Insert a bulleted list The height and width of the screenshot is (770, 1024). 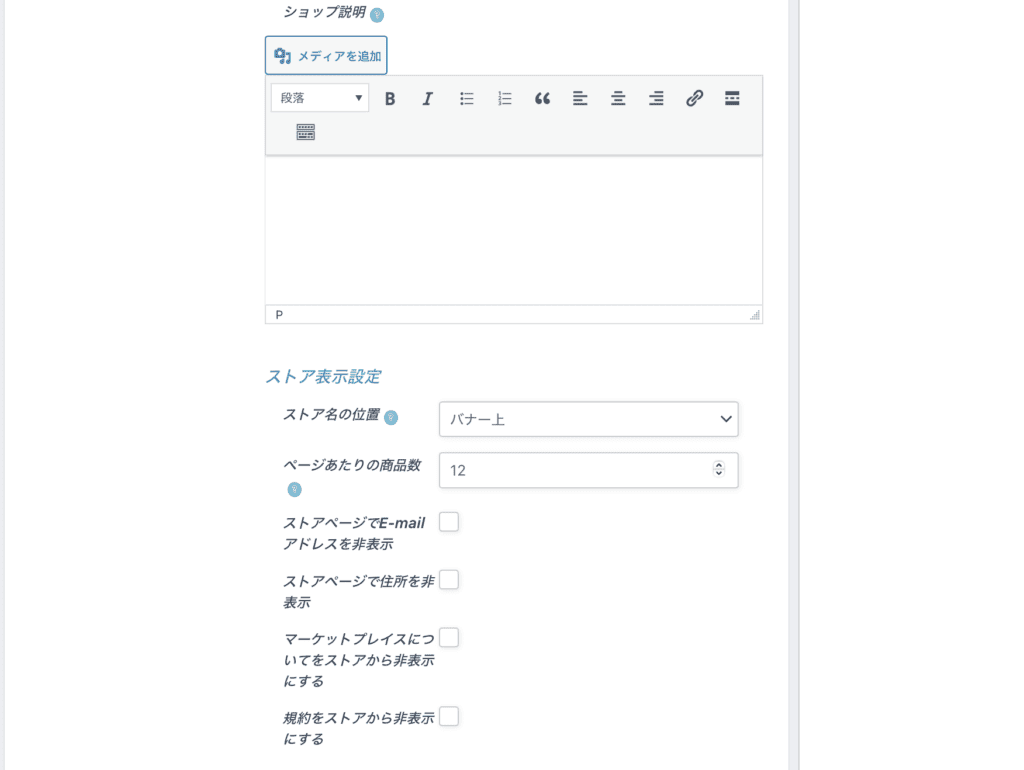[x=466, y=98]
